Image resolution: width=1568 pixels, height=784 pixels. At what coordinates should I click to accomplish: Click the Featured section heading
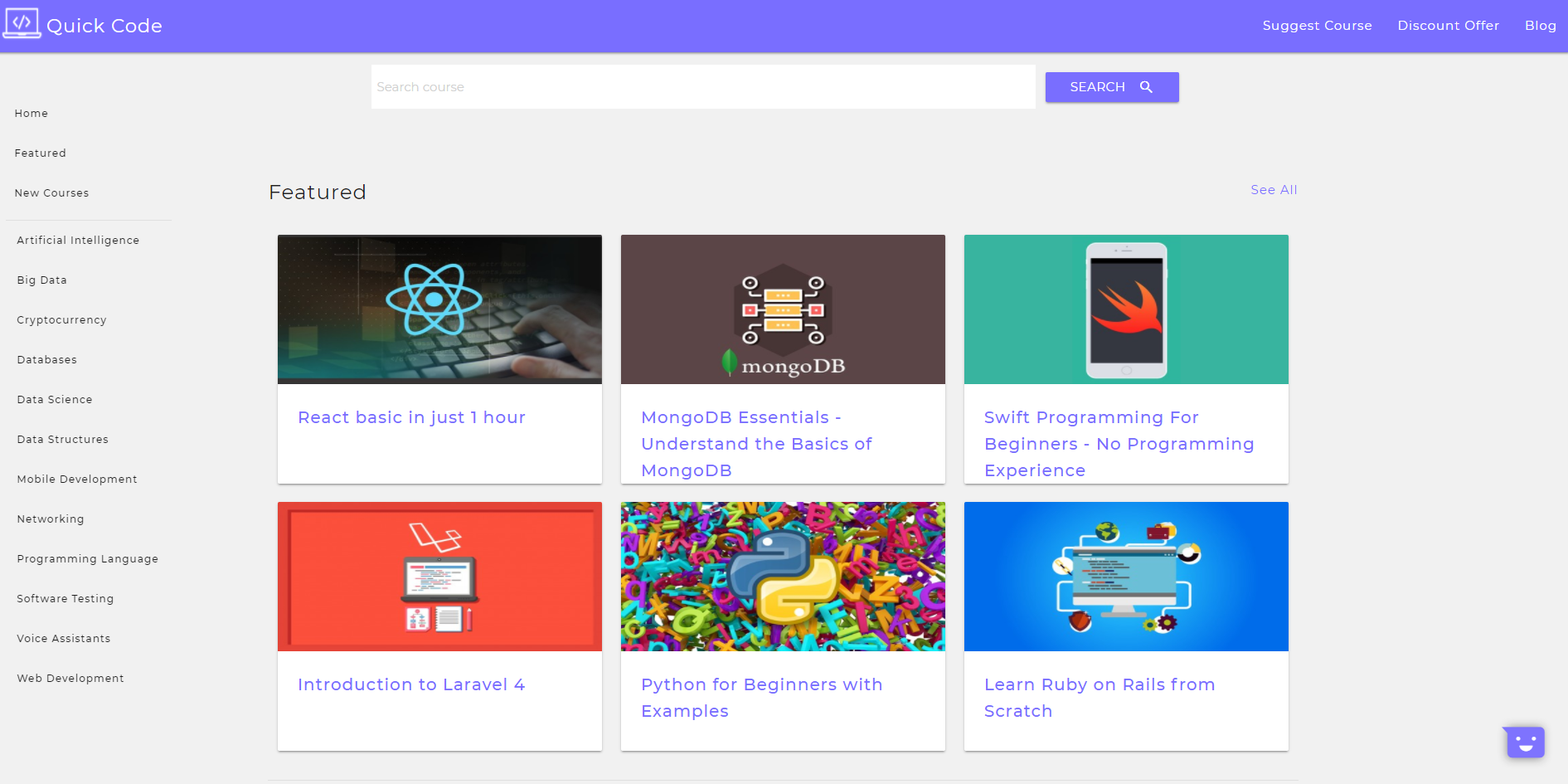(318, 192)
